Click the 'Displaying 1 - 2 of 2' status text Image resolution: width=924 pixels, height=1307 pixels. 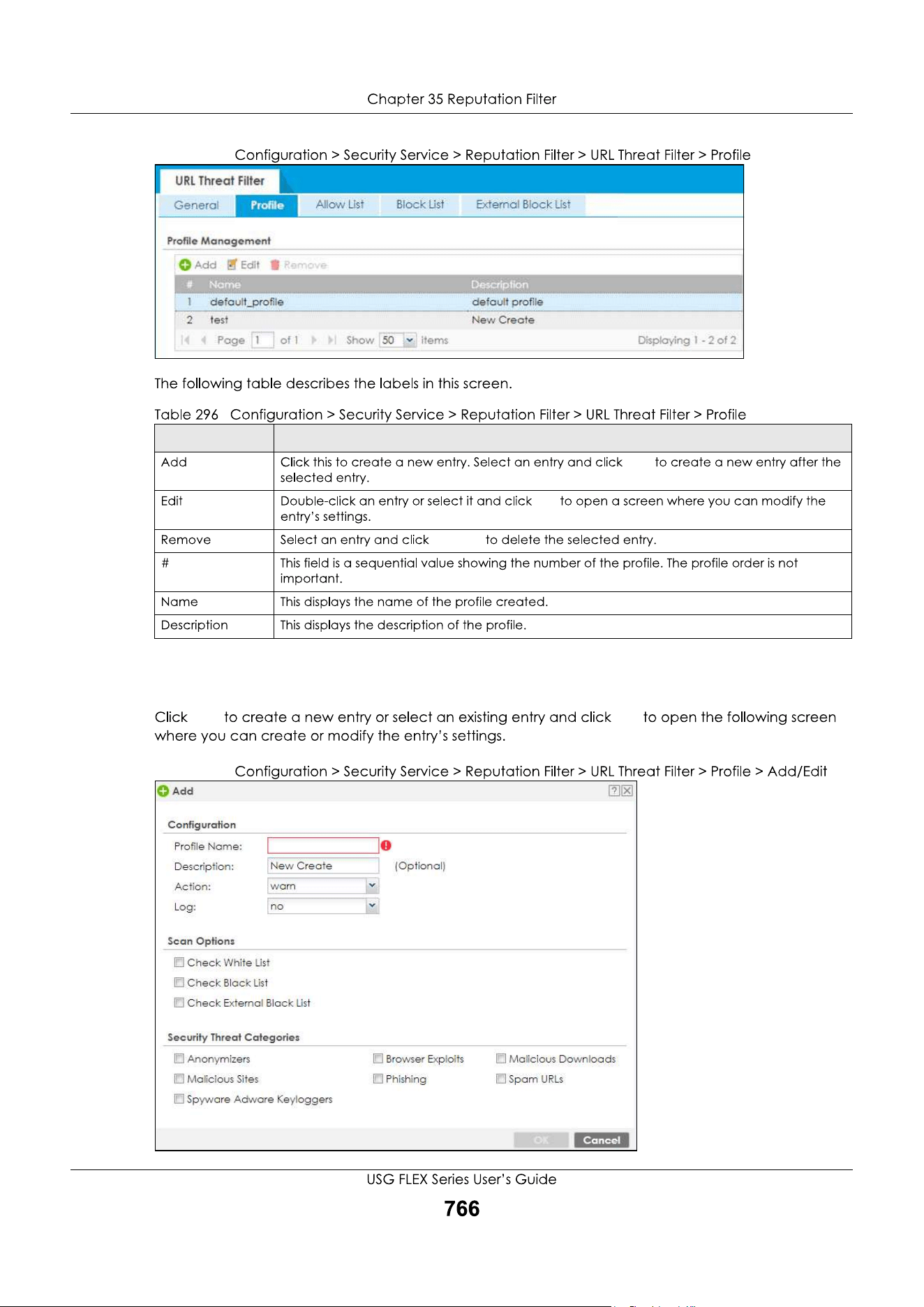(687, 340)
